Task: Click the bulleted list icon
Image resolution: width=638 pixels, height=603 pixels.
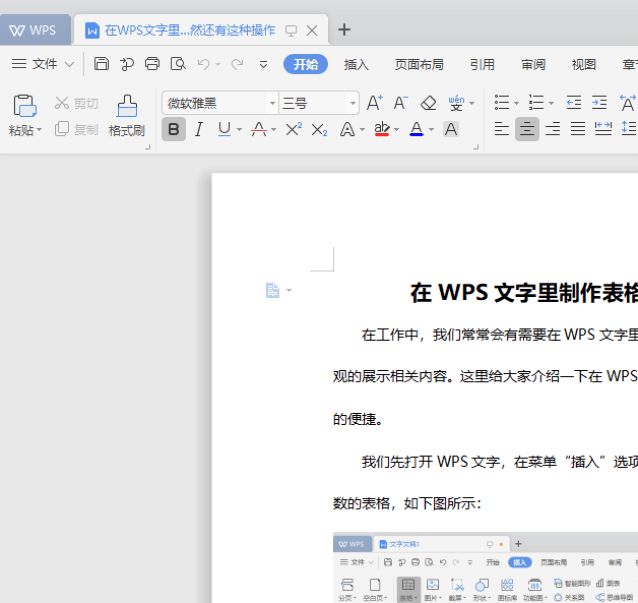Action: 502,102
